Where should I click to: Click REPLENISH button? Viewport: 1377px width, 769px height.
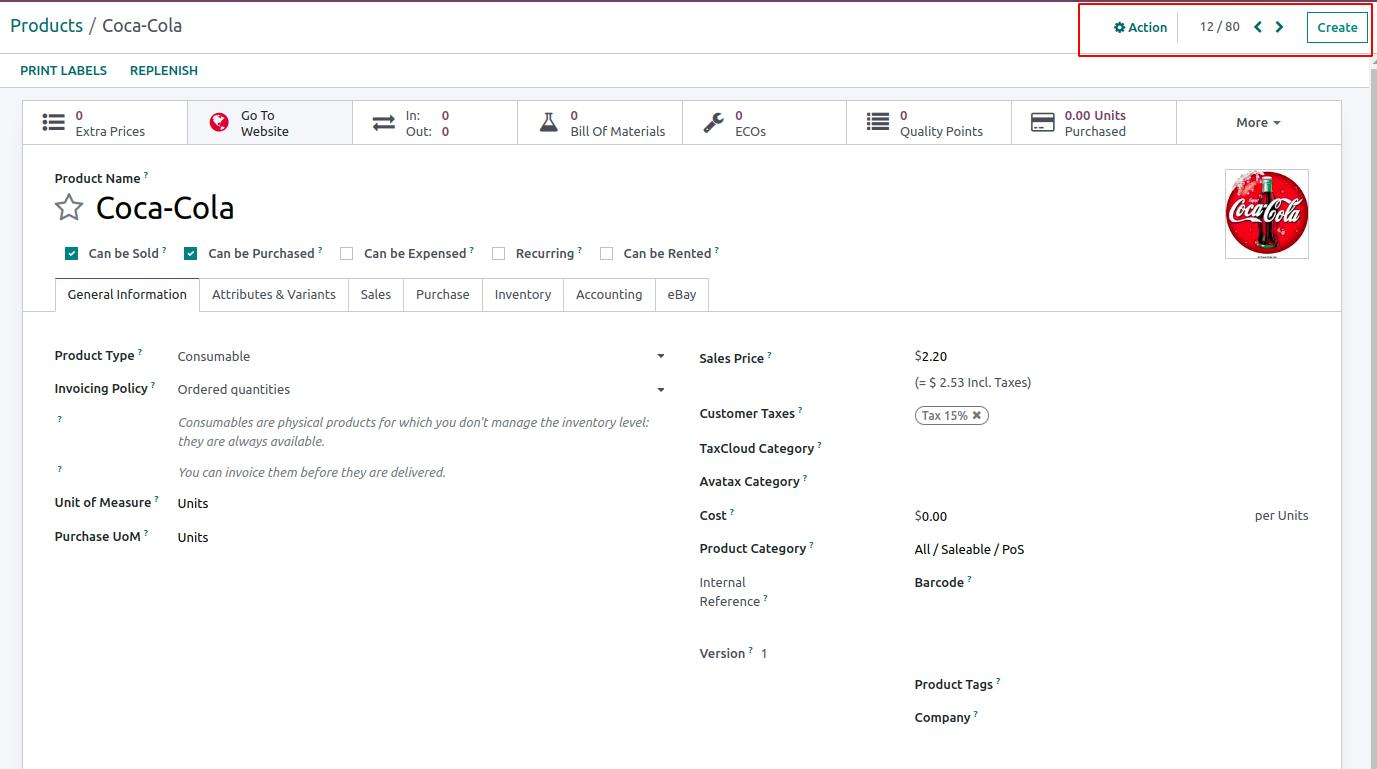(164, 71)
